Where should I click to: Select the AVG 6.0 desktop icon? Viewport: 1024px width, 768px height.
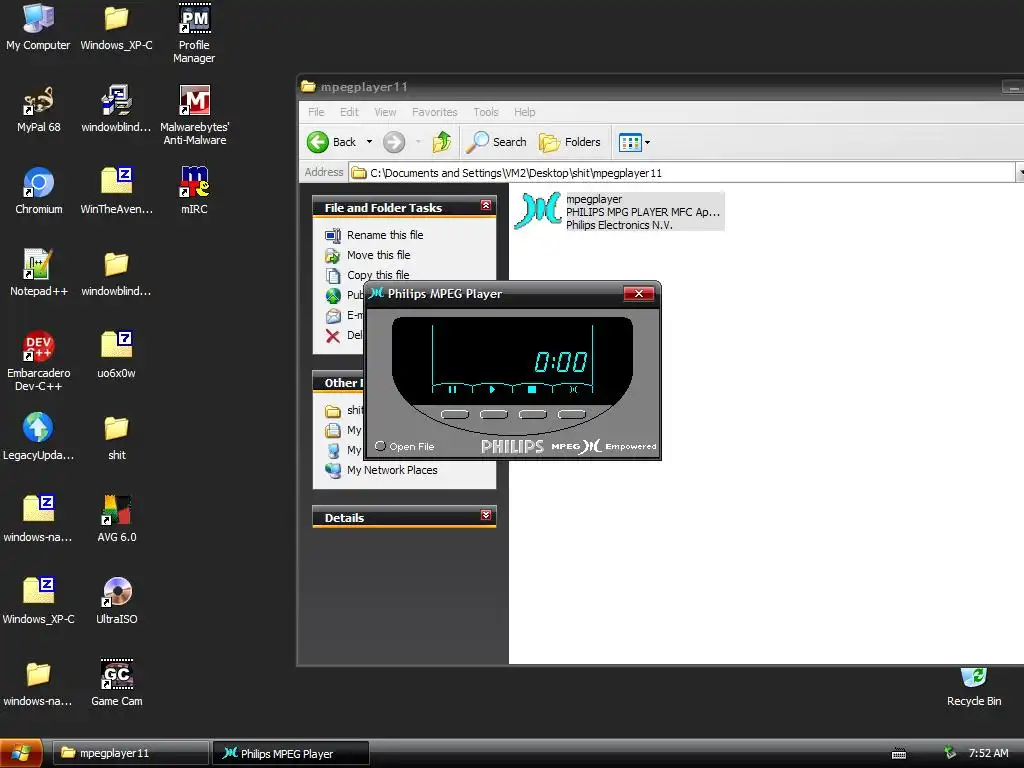pos(116,519)
